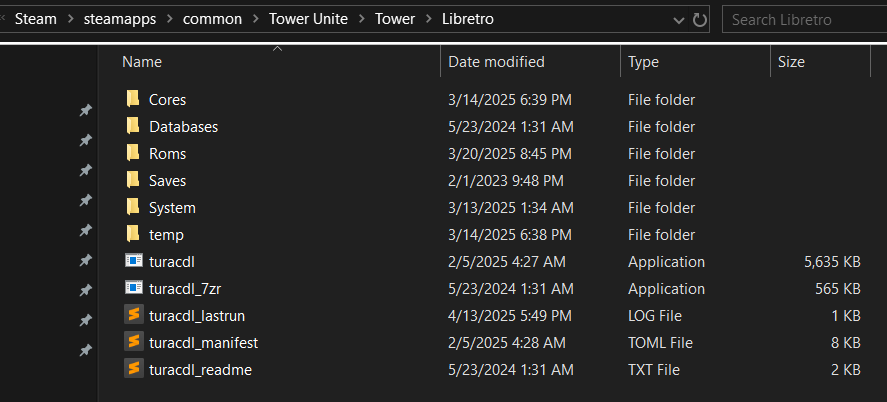
Task: Expand the chevron after Tower Unite in path
Action: (x=361, y=19)
